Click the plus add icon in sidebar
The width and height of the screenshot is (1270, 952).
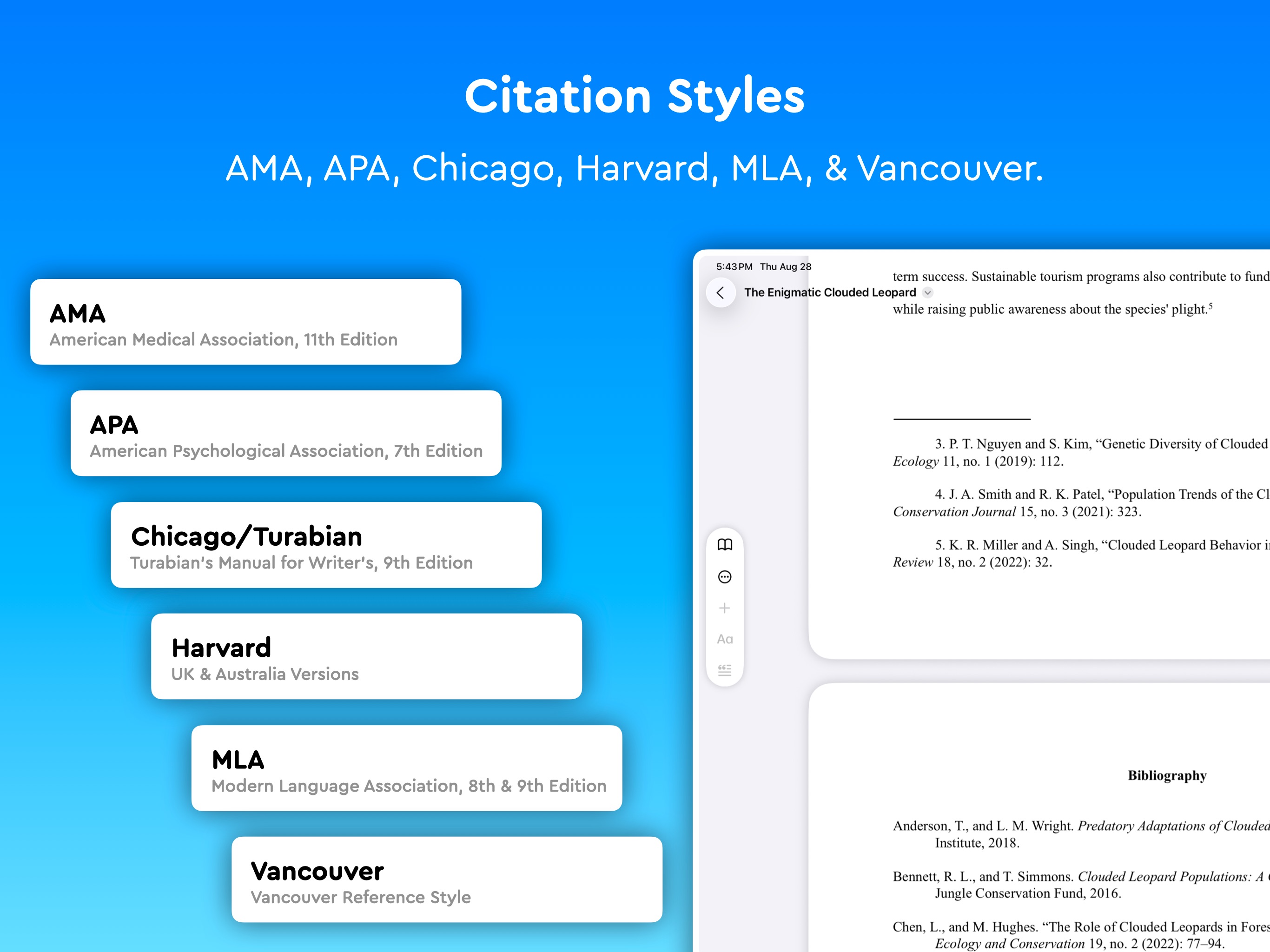725,608
